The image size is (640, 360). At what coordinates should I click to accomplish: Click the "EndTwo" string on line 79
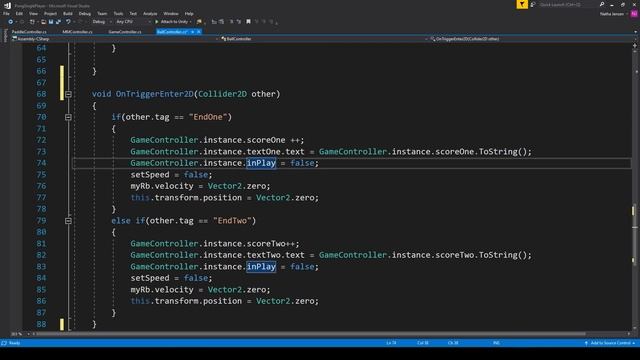click(232, 221)
